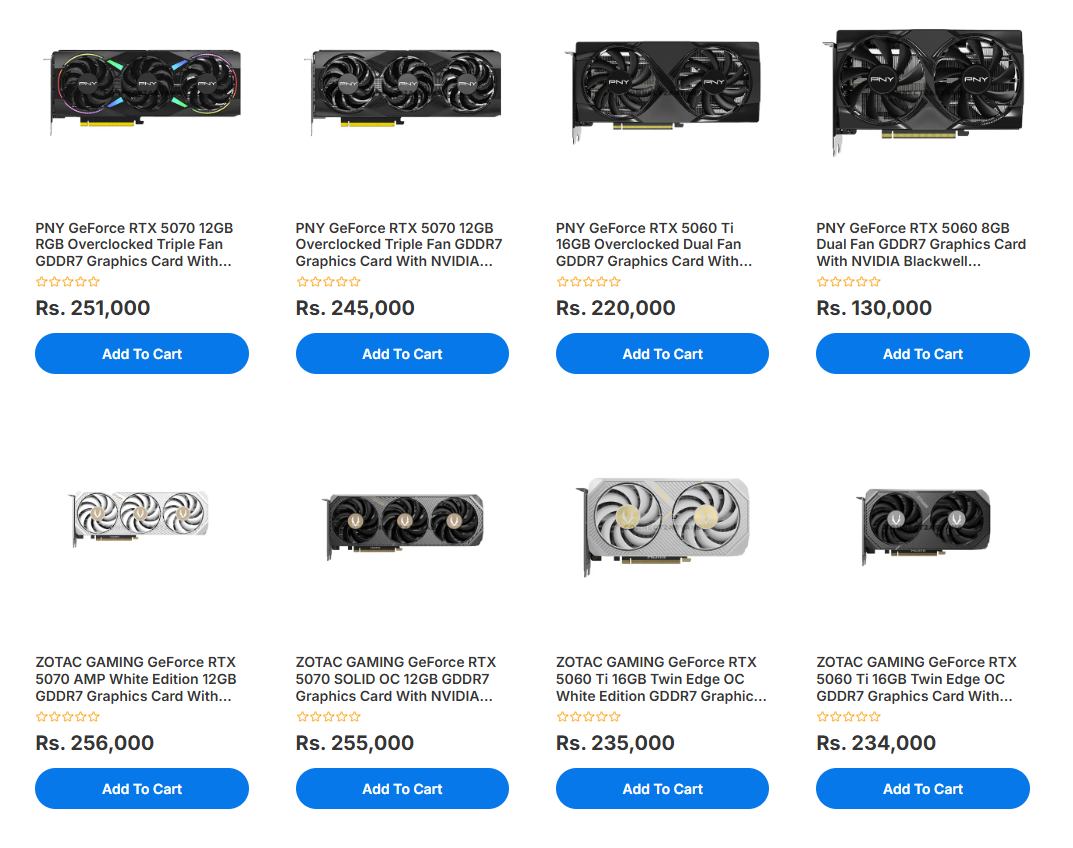Open PNY RTX 5070 RGB card image
The image size is (1073, 848).
(x=144, y=91)
